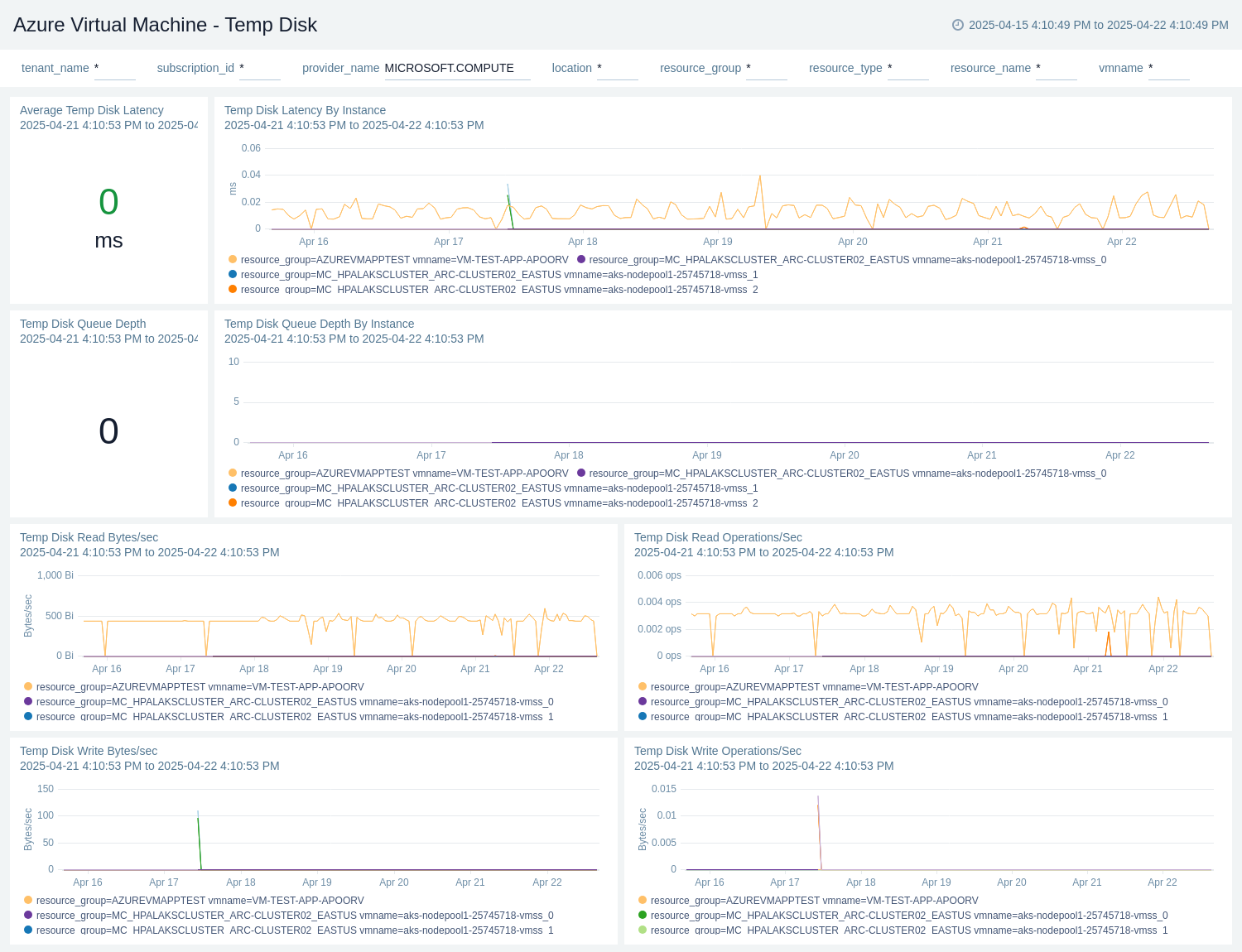Click the Average Temp Disk Latency panel title

(x=92, y=110)
